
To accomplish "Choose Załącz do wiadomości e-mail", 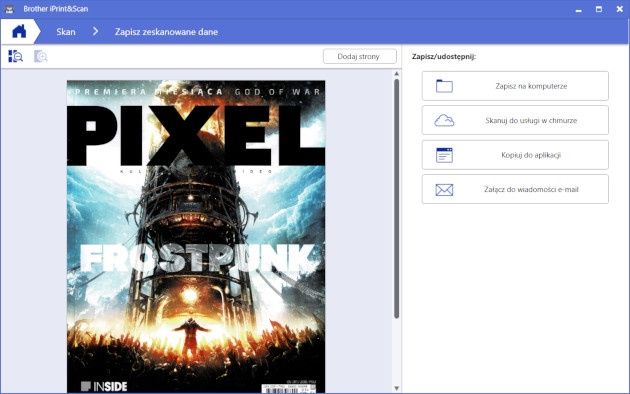I will click(x=515, y=189).
